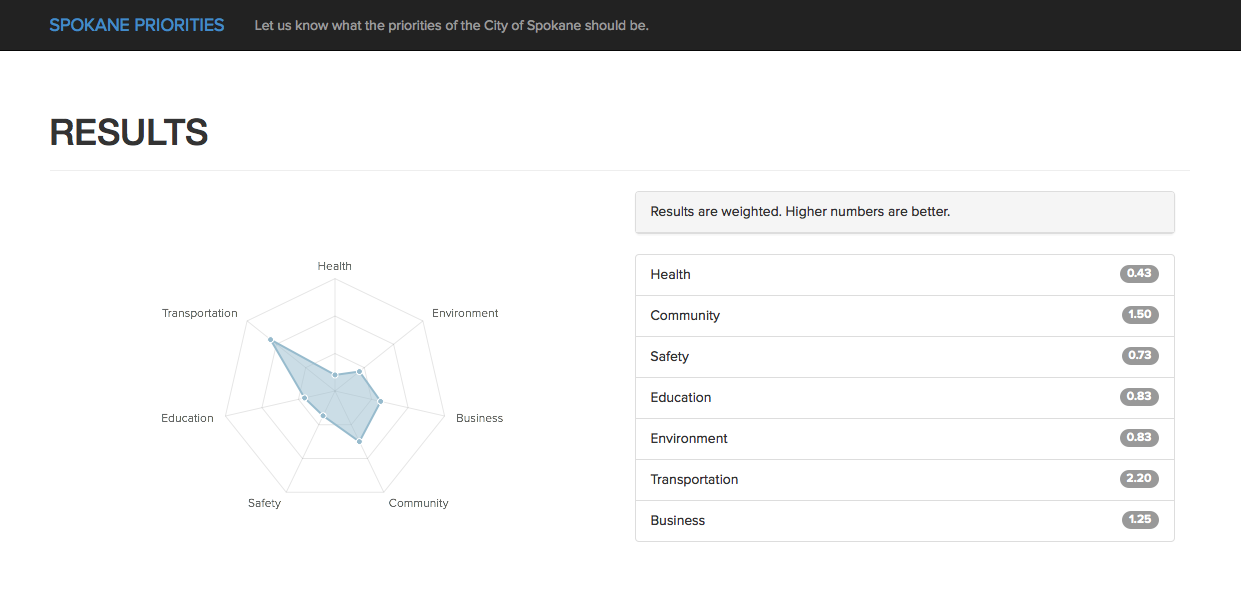Viewport: 1241px width, 603px height.
Task: Click the Environment axis label on chart
Action: [465, 313]
